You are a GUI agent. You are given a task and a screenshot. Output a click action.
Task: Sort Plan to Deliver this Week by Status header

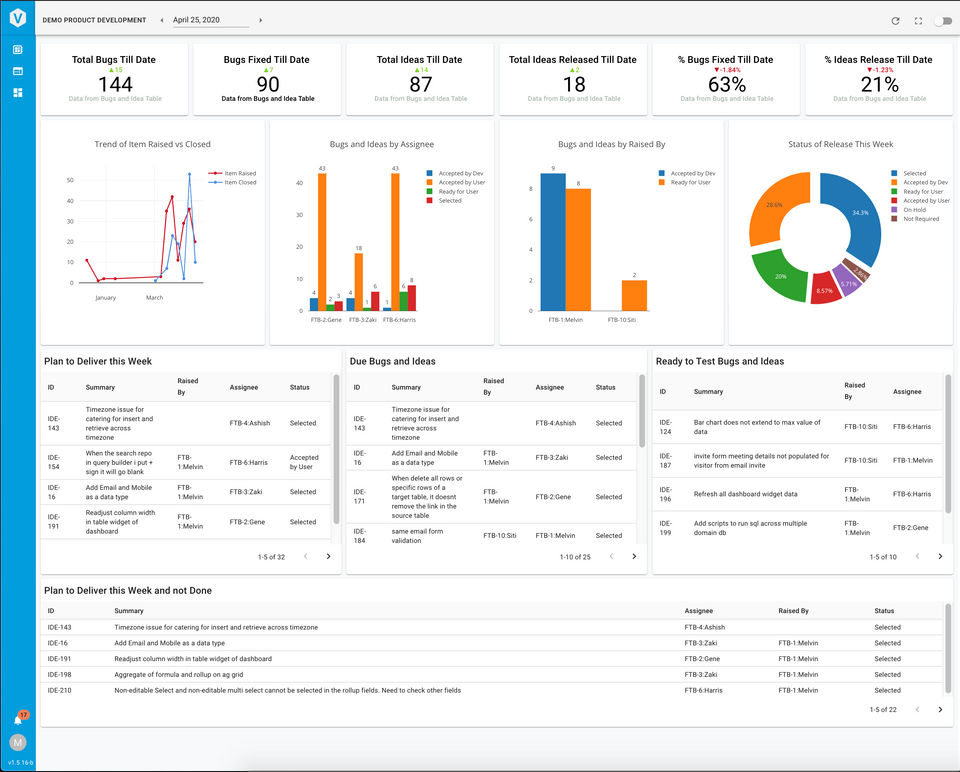[299, 388]
